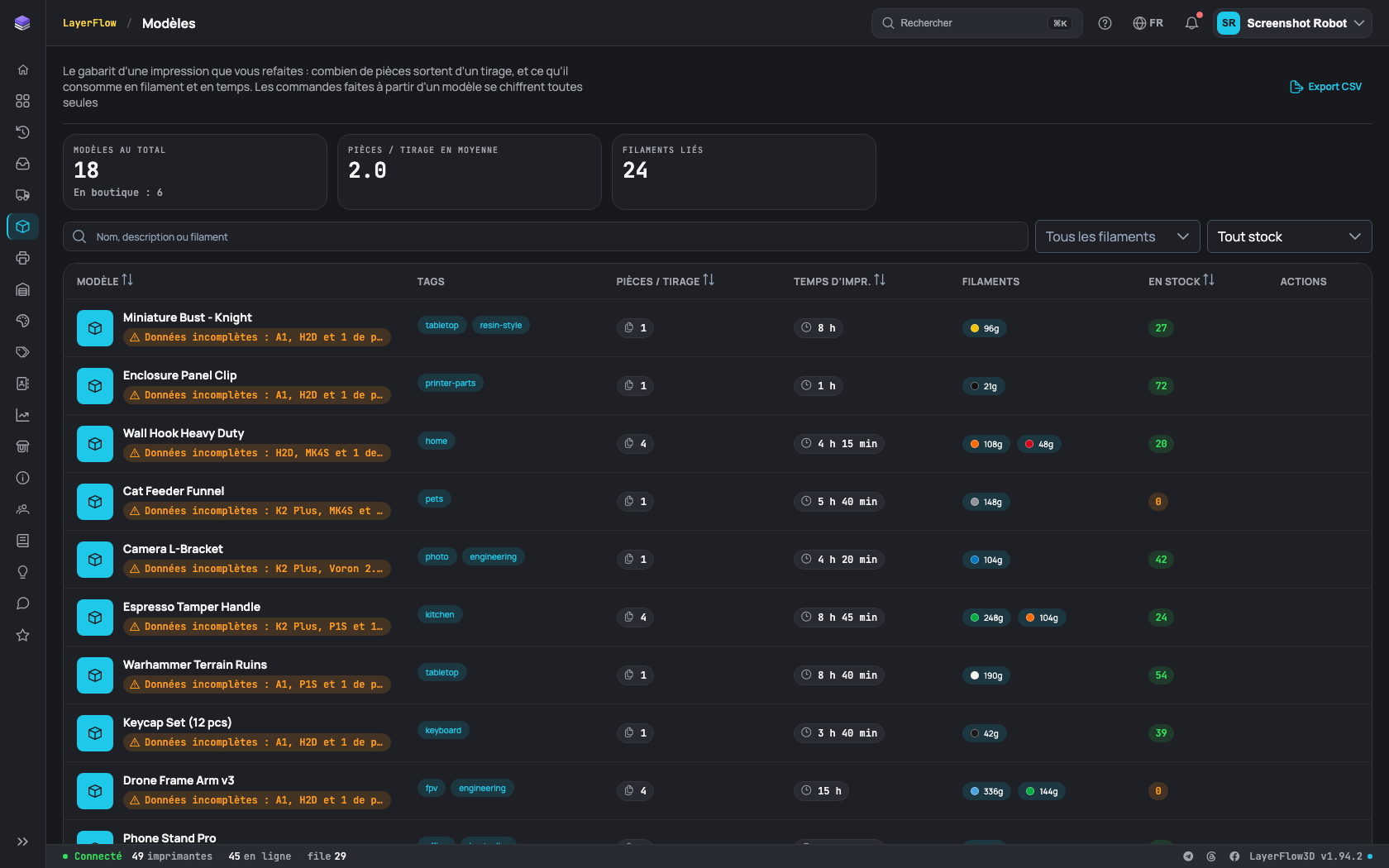This screenshot has height=868, width=1389.
Task: Open the delivery truck icon in sidebar
Action: point(22,195)
